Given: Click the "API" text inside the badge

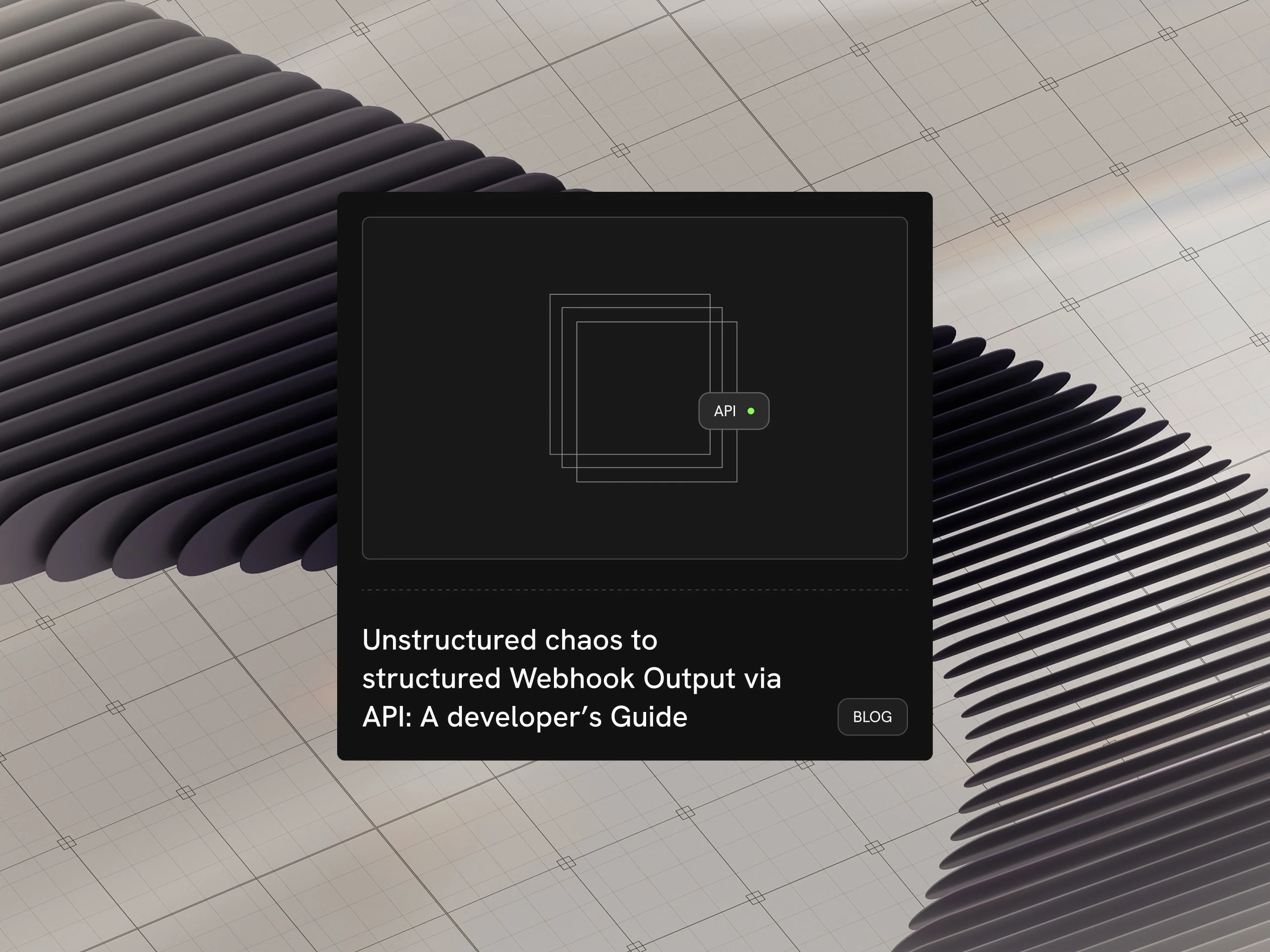Looking at the screenshot, I should [724, 411].
